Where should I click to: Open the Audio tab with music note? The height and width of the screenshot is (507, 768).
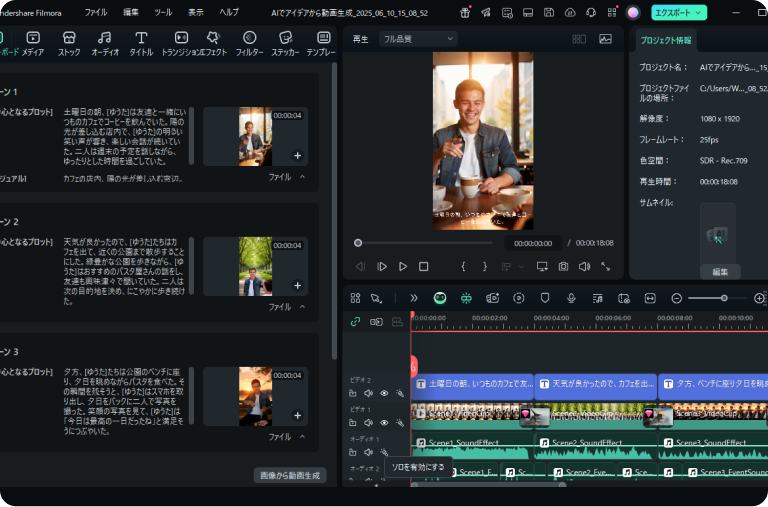point(105,43)
